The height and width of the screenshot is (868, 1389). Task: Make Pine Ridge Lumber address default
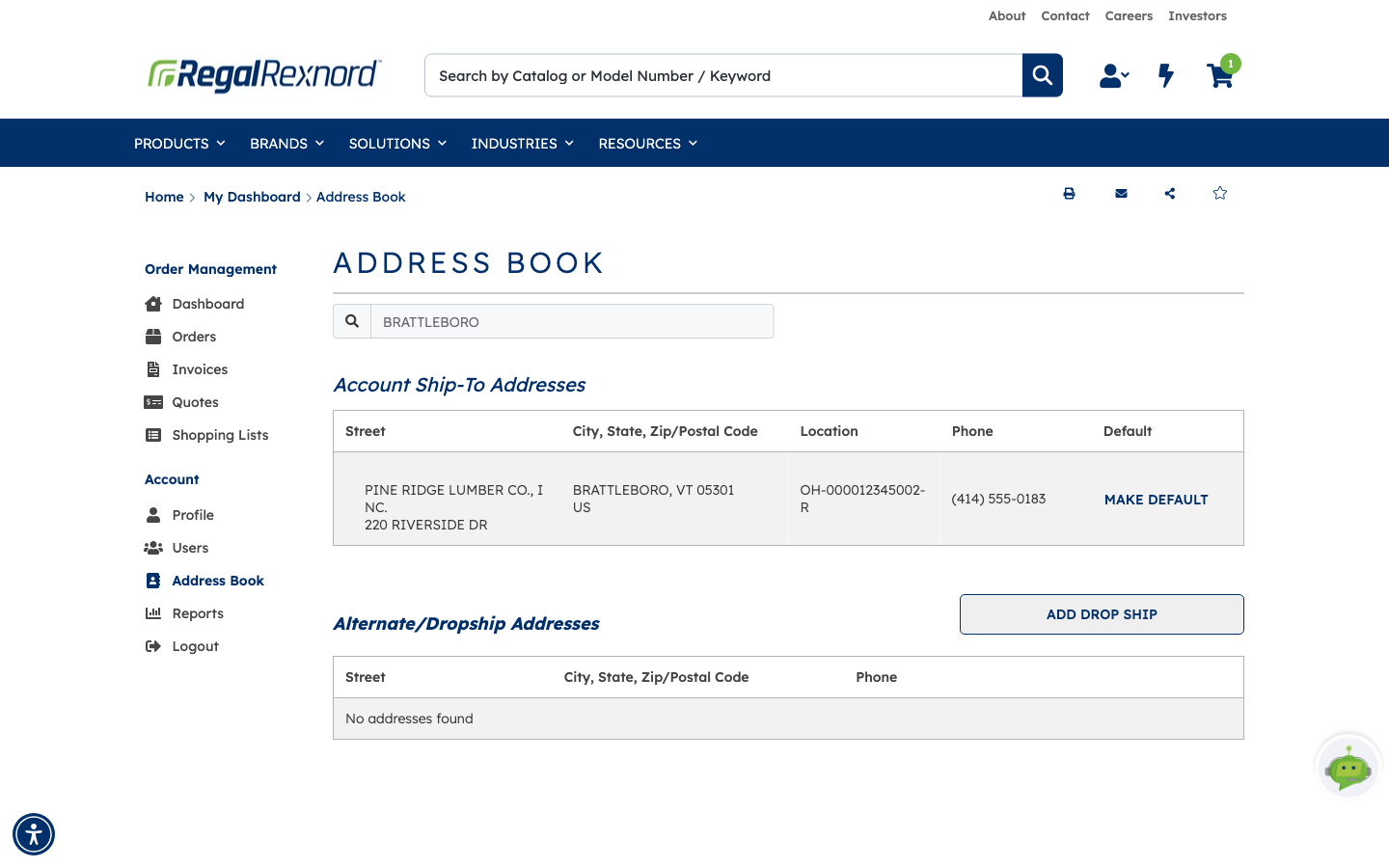(1156, 500)
